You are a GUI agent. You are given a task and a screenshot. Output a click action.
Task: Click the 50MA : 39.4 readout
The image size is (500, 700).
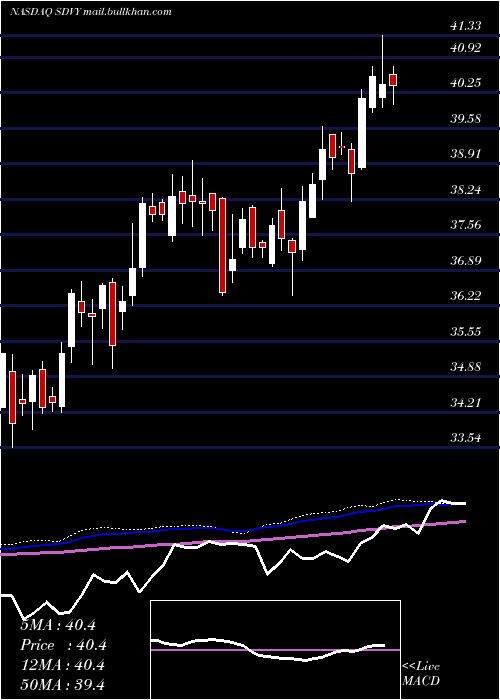[x=62, y=685]
